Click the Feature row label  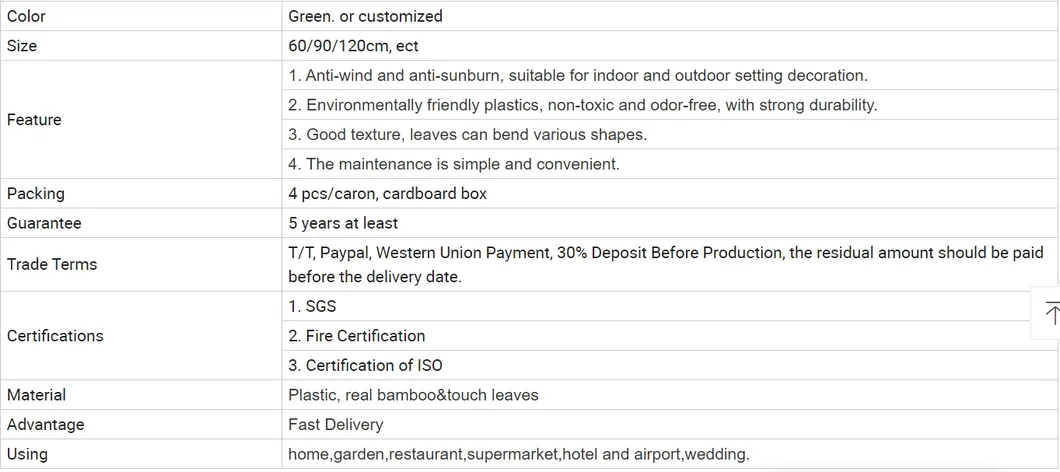(x=34, y=120)
